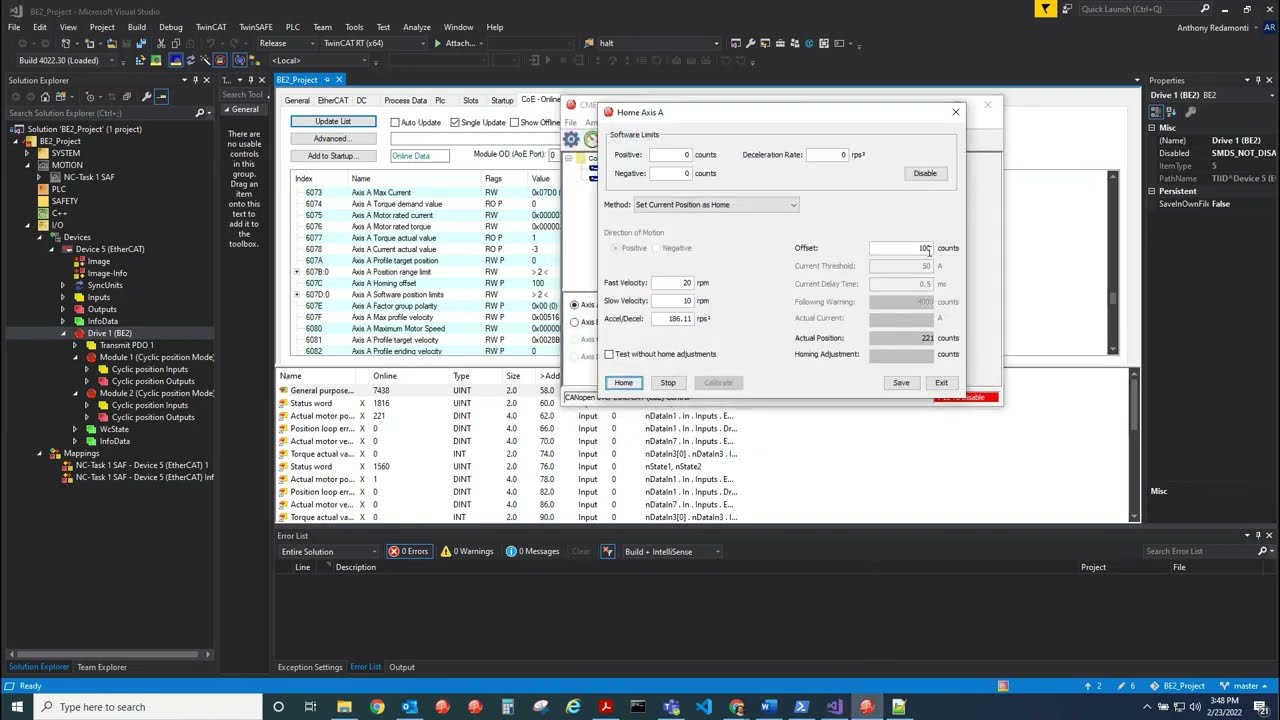Open the PLC menu
The height and width of the screenshot is (720, 1280).
pyautogui.click(x=293, y=27)
